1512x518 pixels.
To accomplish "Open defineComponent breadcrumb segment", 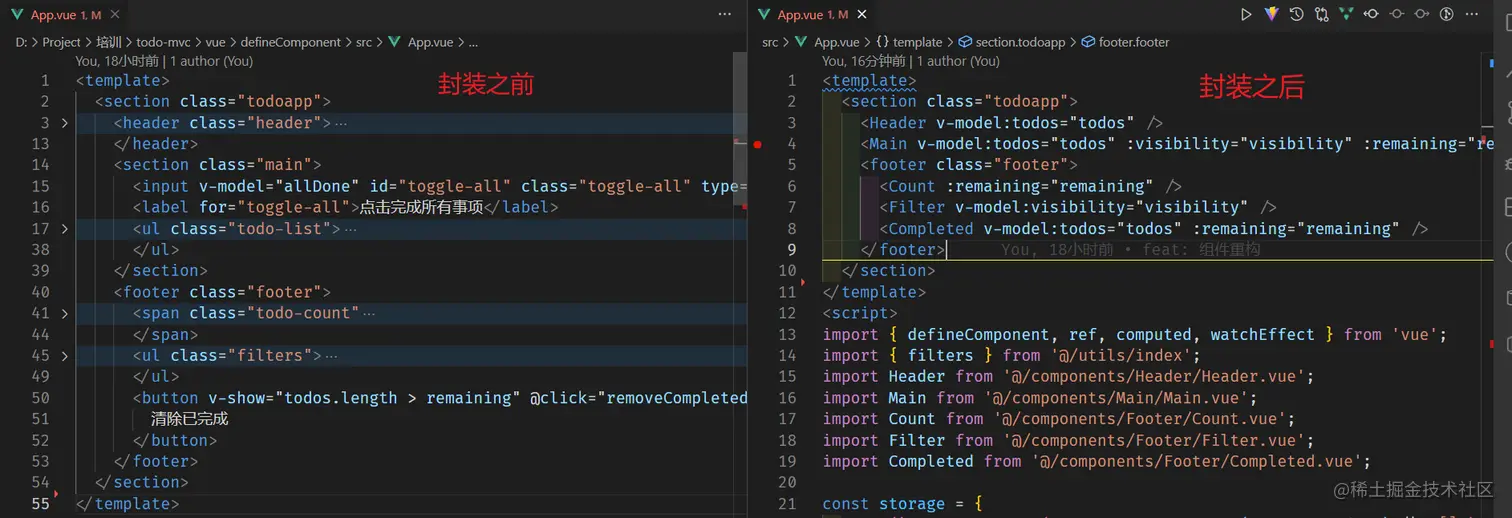I will 291,42.
